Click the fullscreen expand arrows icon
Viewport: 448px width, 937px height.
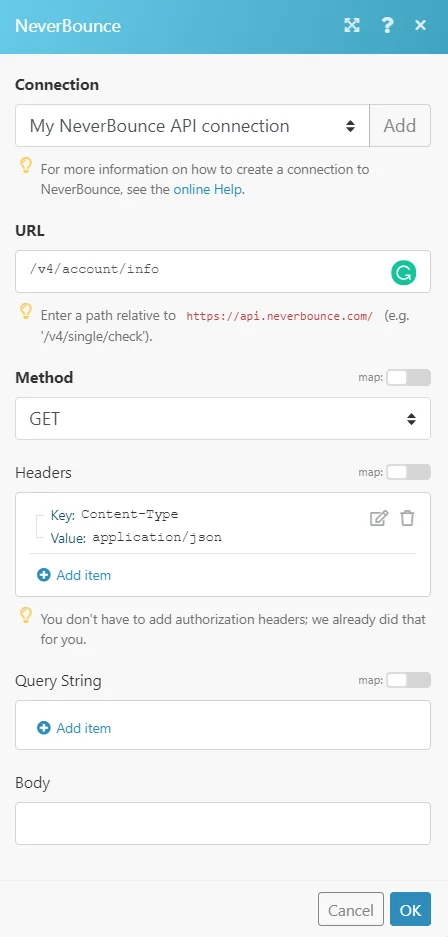coord(352,25)
